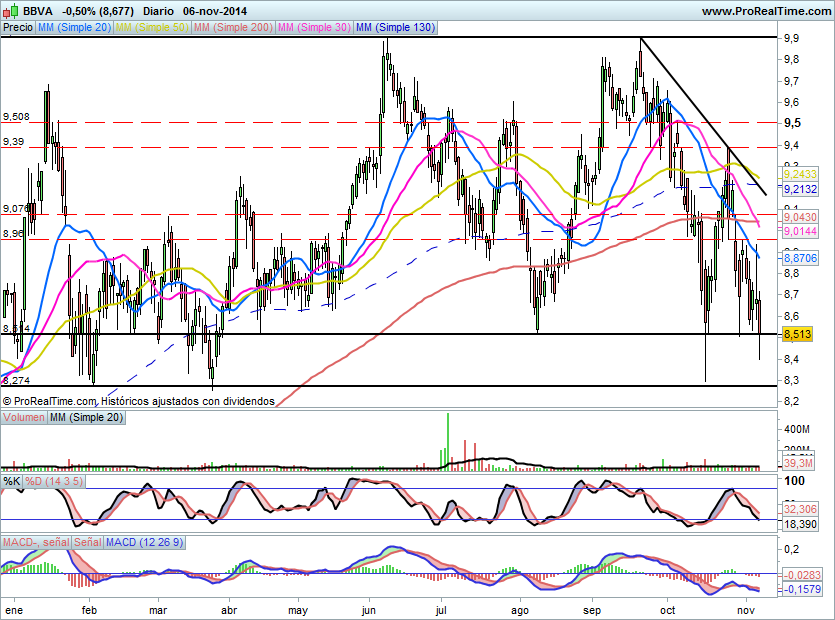Click the ProRealTime copyright notice text

coord(138,401)
